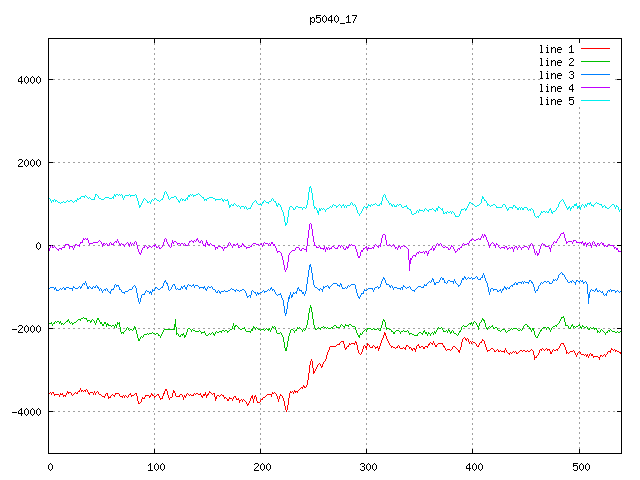Click the y-axis label -2000

tap(27, 329)
